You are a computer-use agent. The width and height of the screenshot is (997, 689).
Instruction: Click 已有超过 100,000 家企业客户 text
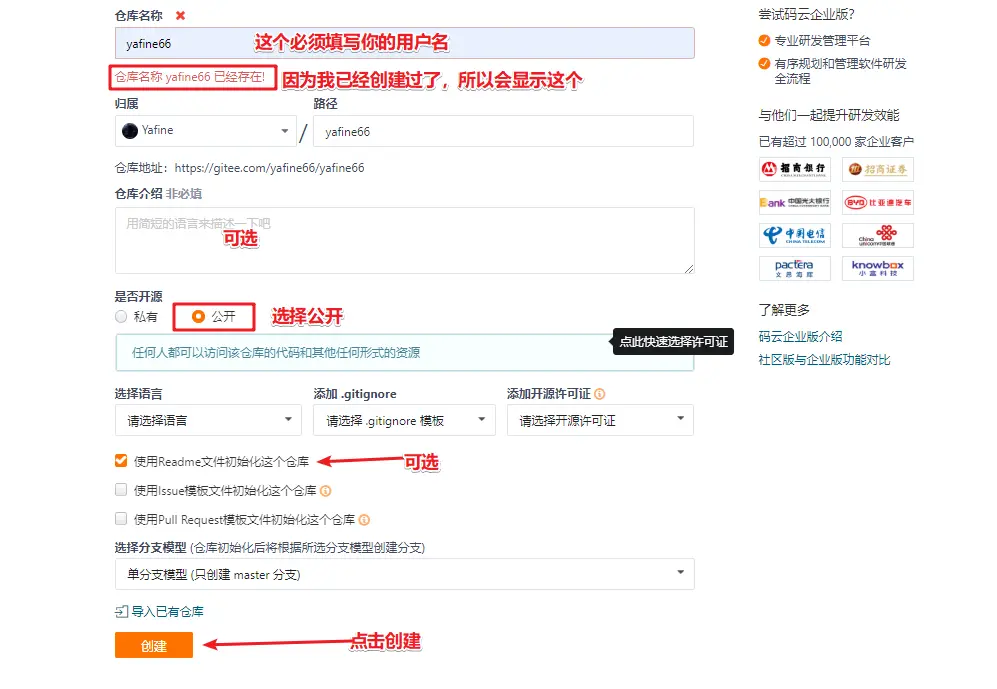point(836,142)
